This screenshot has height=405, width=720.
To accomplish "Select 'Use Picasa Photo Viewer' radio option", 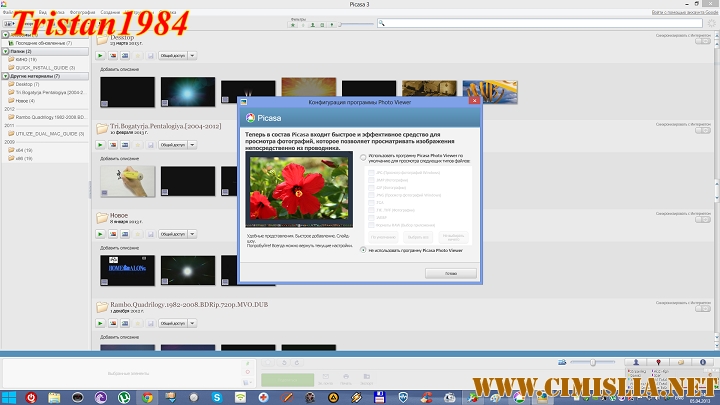I will (364, 157).
